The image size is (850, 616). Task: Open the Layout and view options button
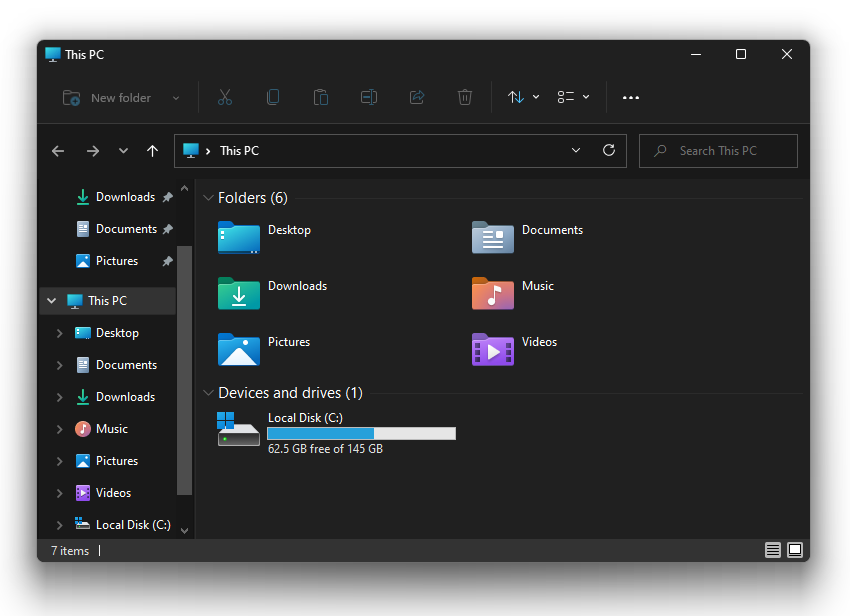(574, 98)
